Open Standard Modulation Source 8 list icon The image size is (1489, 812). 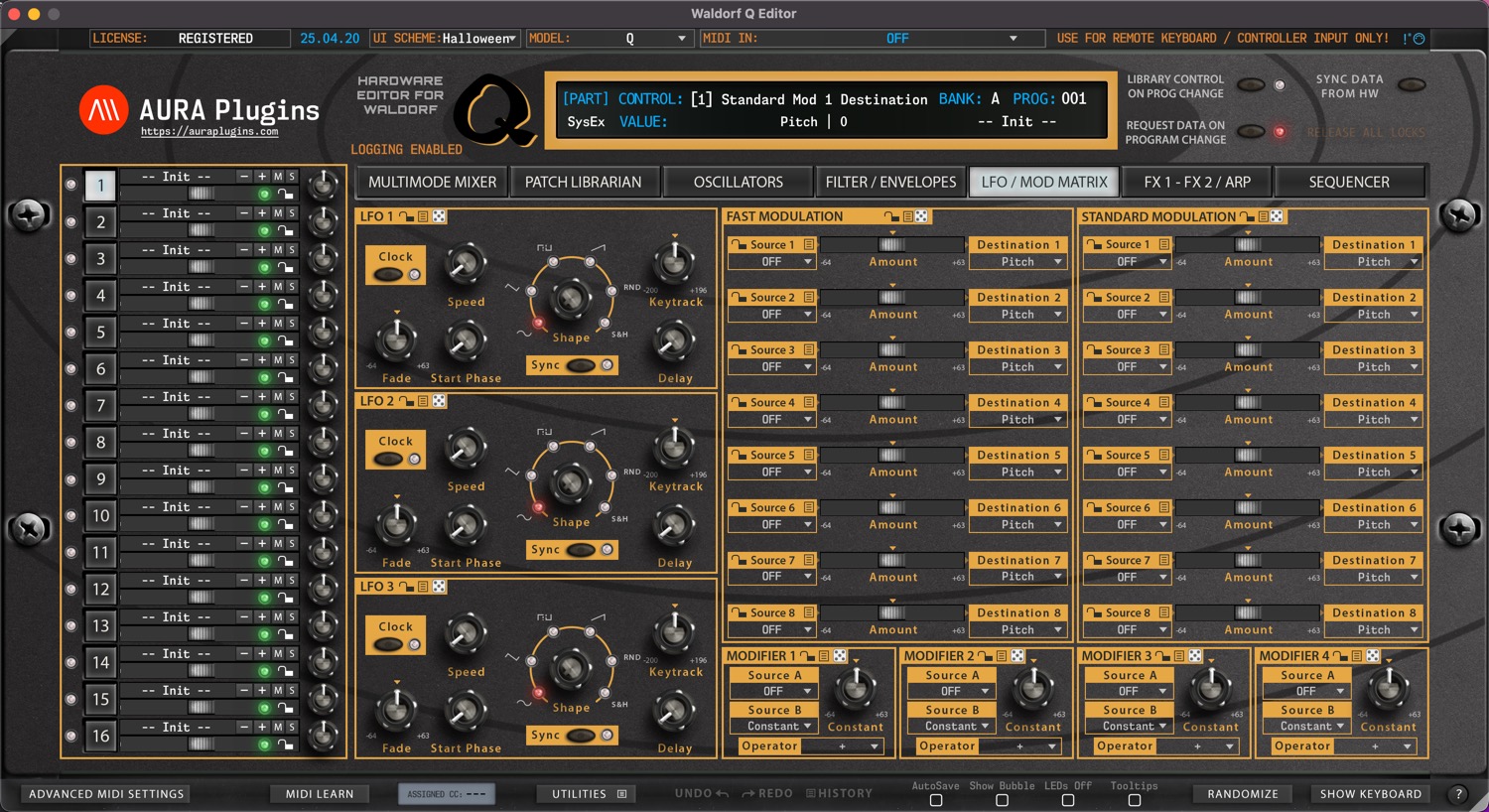tap(1164, 612)
